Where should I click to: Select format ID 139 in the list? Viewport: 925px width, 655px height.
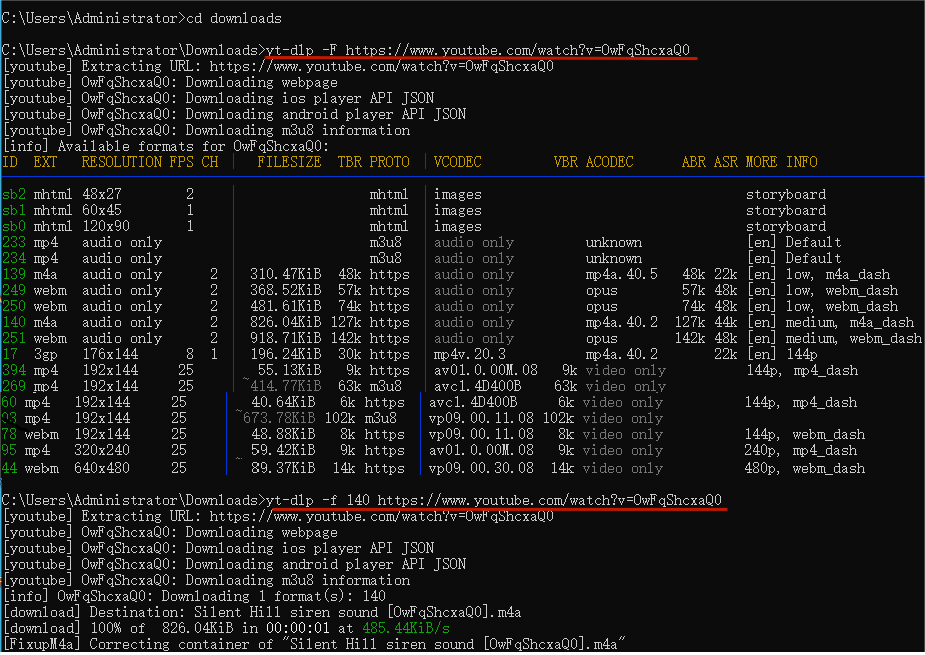click(14, 274)
